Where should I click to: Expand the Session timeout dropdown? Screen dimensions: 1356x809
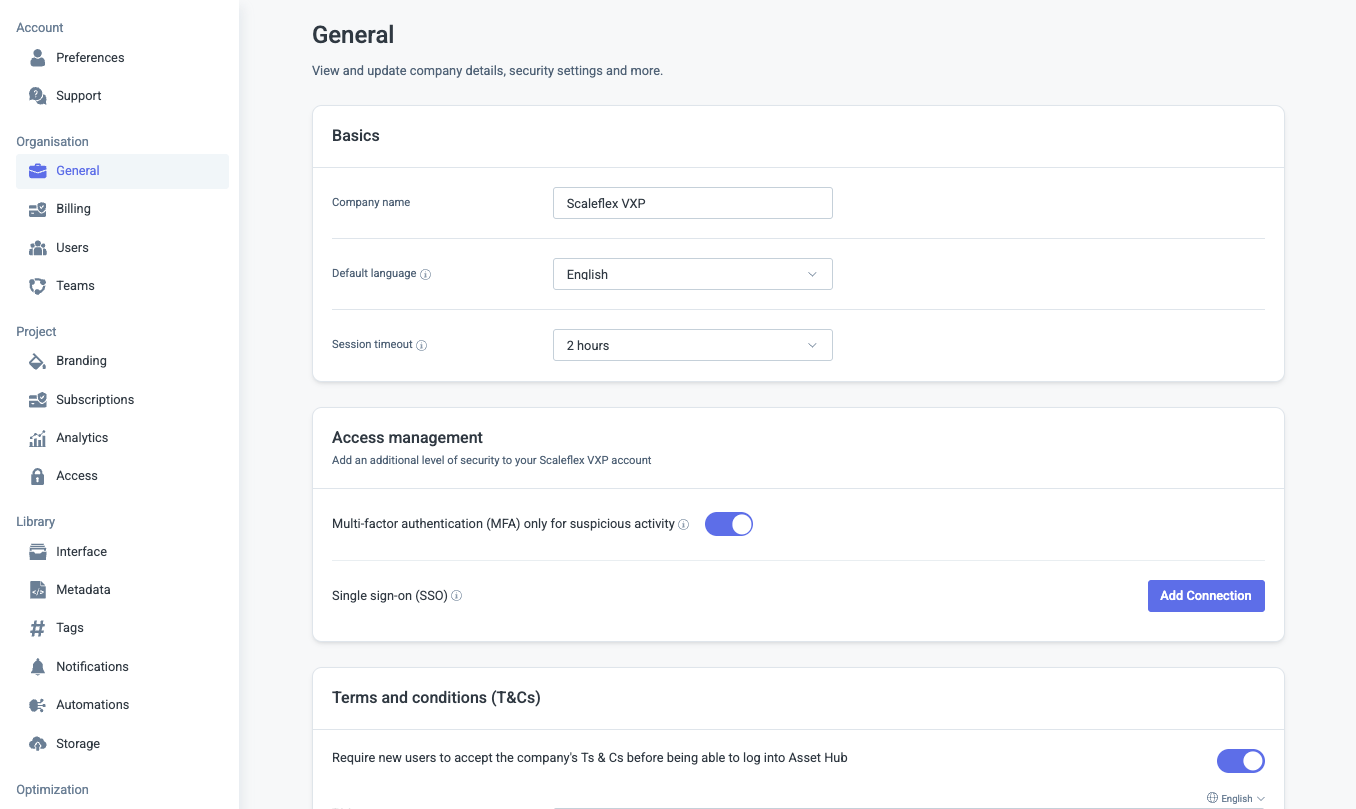[692, 345]
